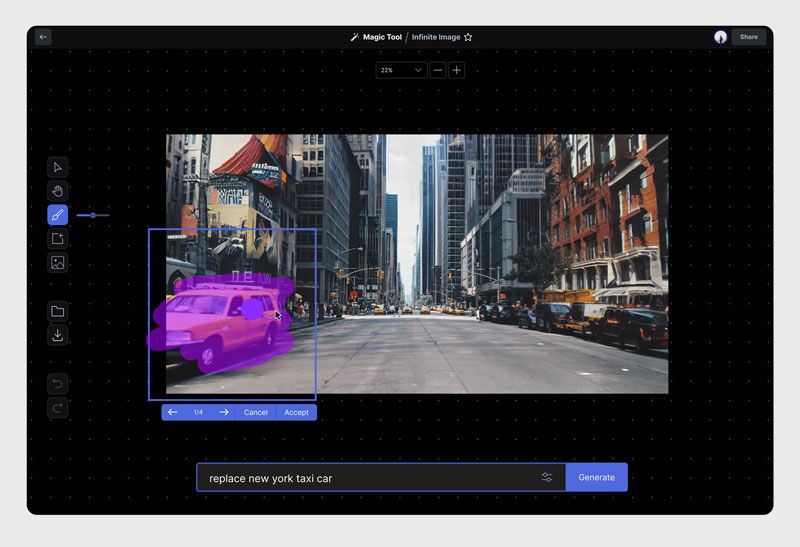Click the undo arrow icon
The height and width of the screenshot is (547, 800).
(x=57, y=383)
